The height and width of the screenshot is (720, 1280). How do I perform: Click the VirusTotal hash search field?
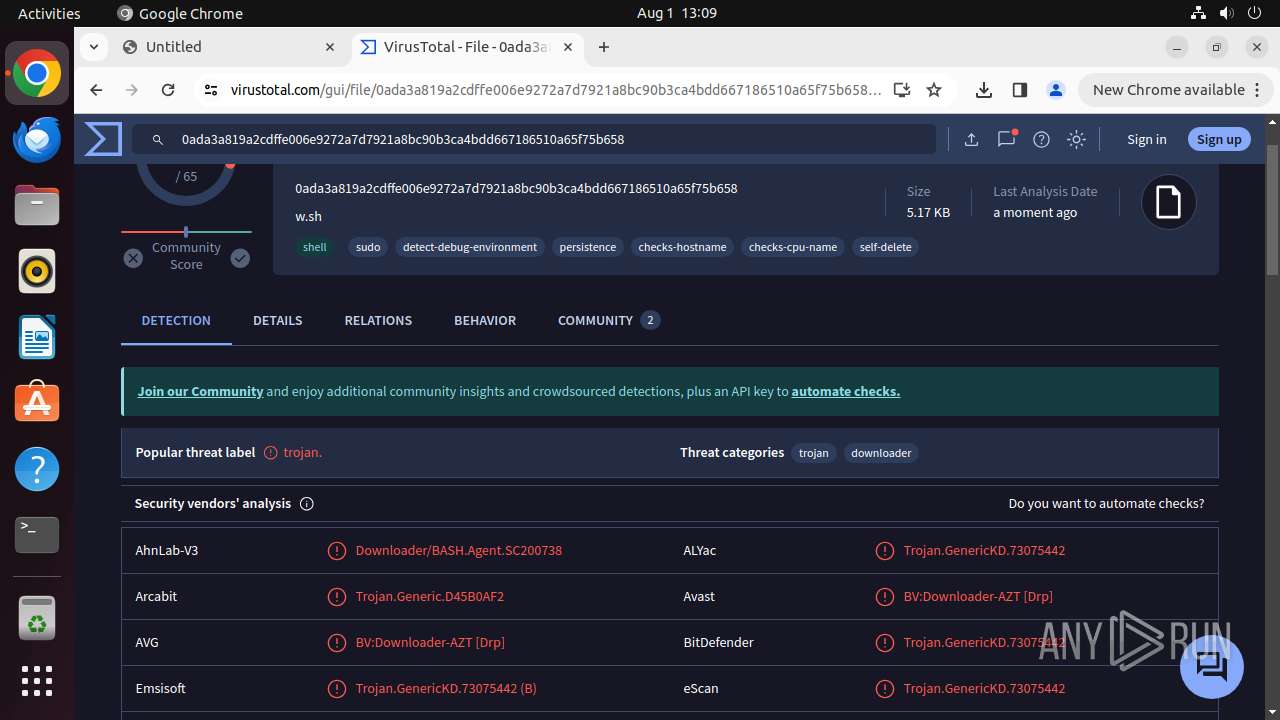tap(535, 140)
